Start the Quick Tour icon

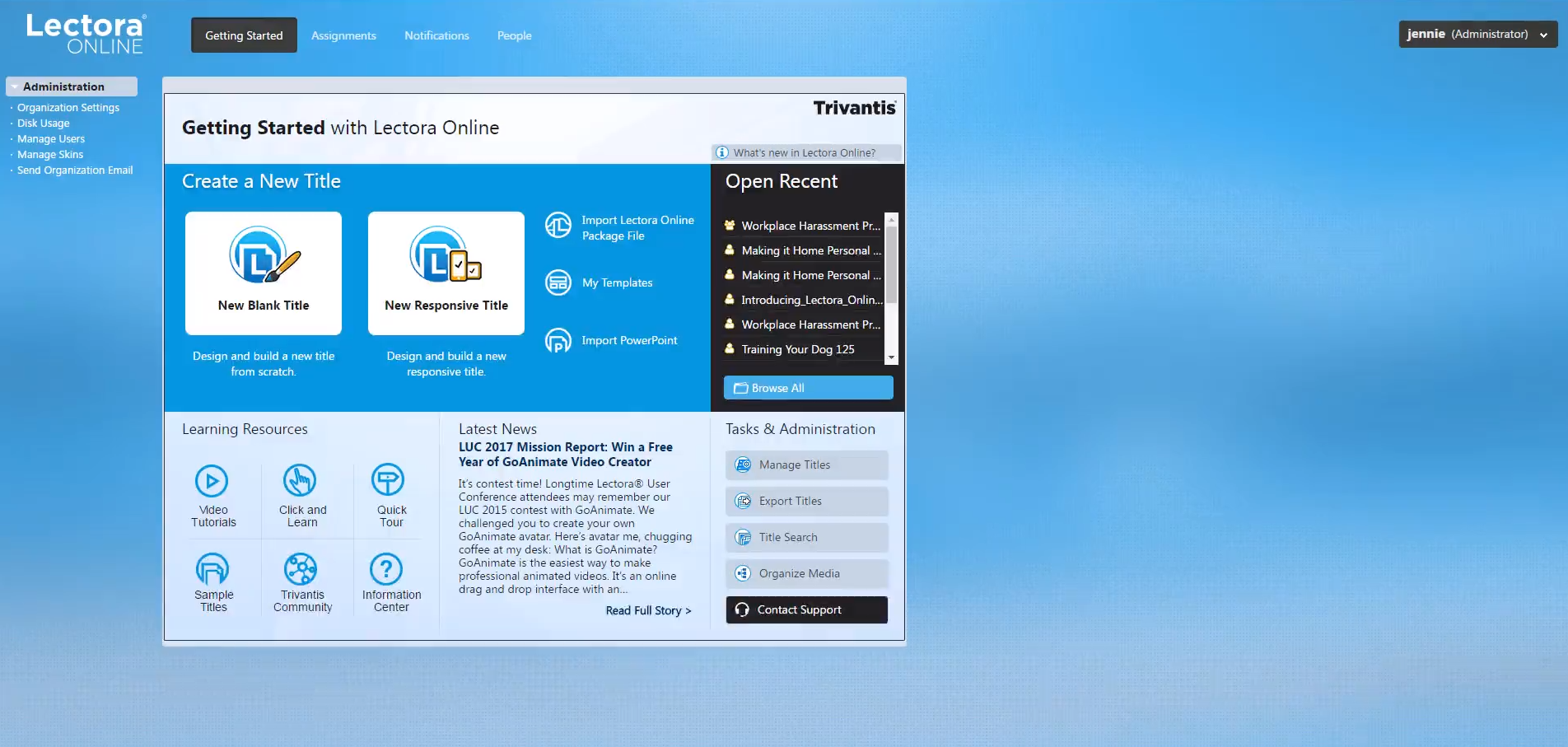point(388,480)
